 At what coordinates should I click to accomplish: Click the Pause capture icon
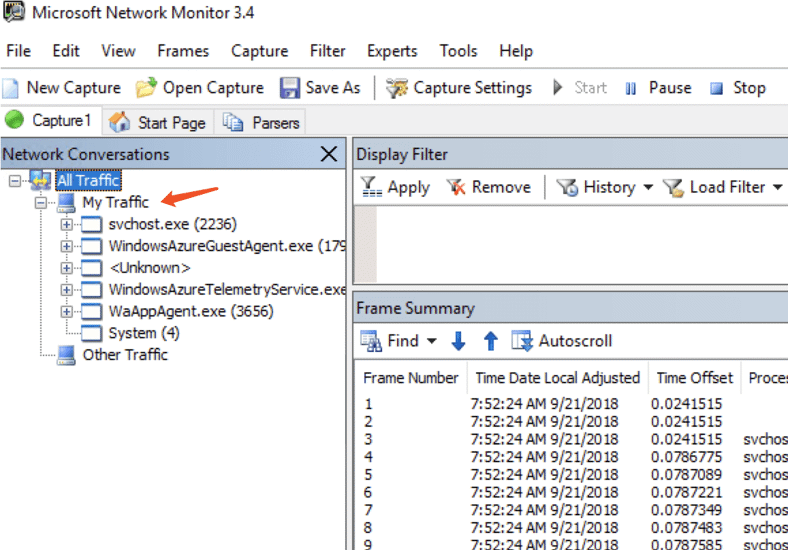[x=631, y=88]
